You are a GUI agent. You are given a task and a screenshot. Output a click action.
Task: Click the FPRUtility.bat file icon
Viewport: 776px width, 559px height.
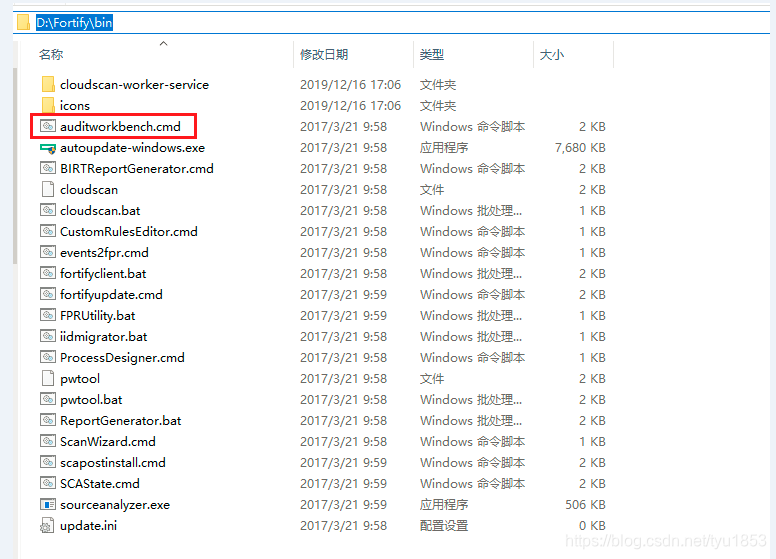coord(48,316)
